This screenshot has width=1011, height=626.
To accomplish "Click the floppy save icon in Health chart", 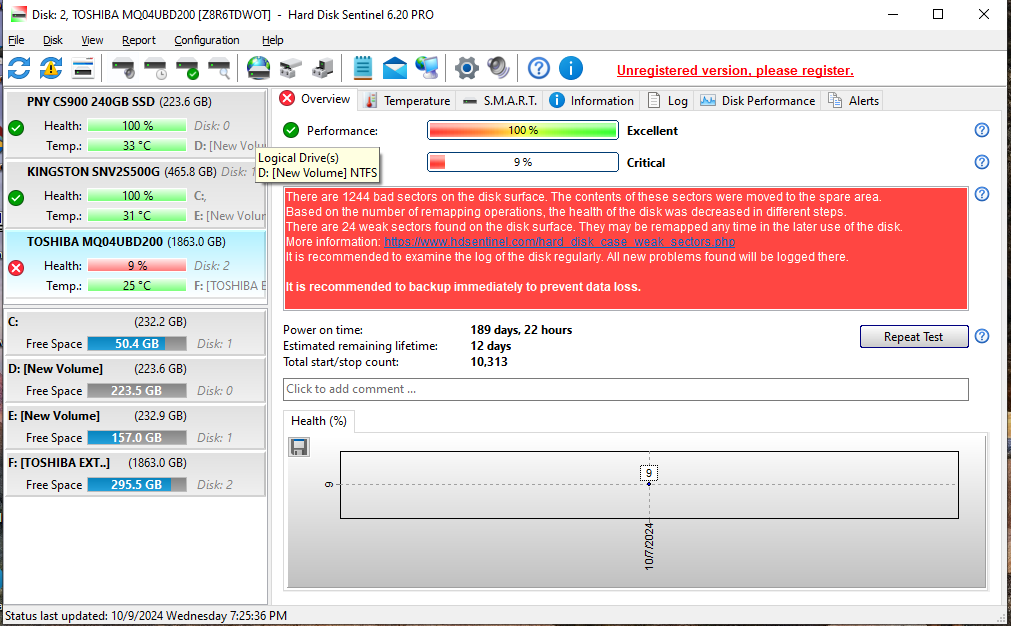I will coord(299,447).
